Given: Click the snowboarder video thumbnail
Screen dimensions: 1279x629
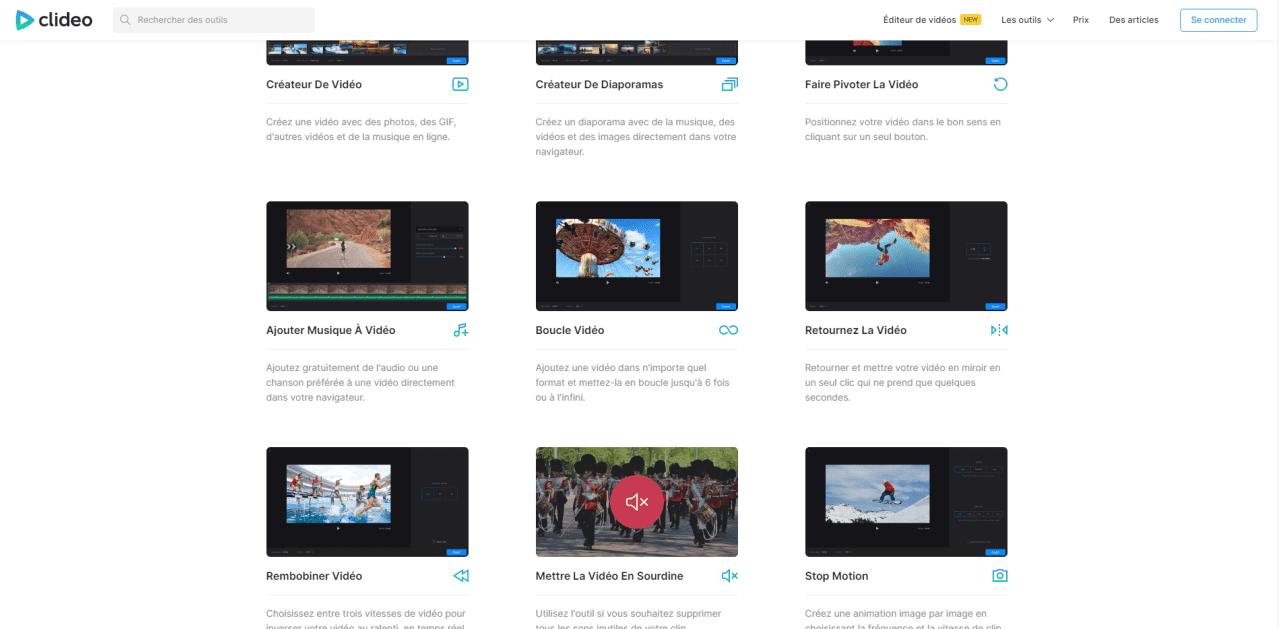Looking at the screenshot, I should pos(906,502).
